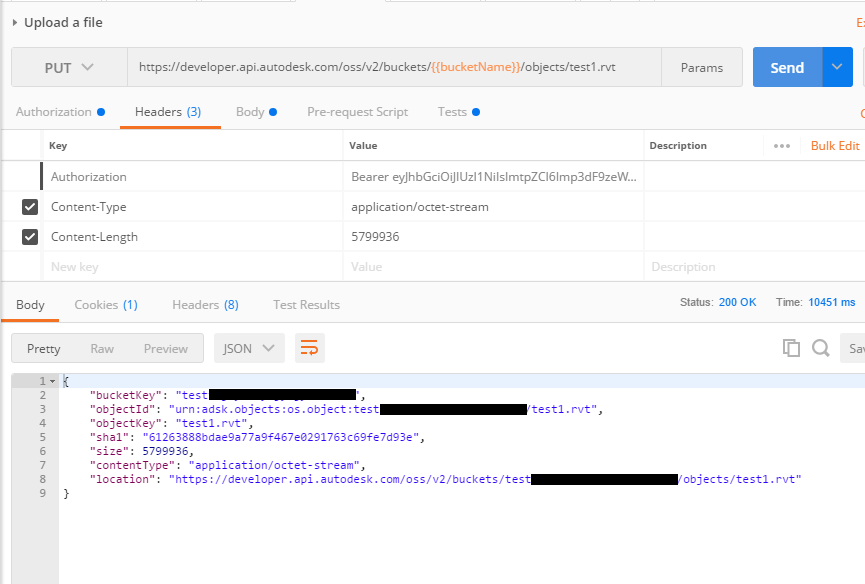865x584 pixels.
Task: Switch to the Tests tab
Action: pos(458,112)
